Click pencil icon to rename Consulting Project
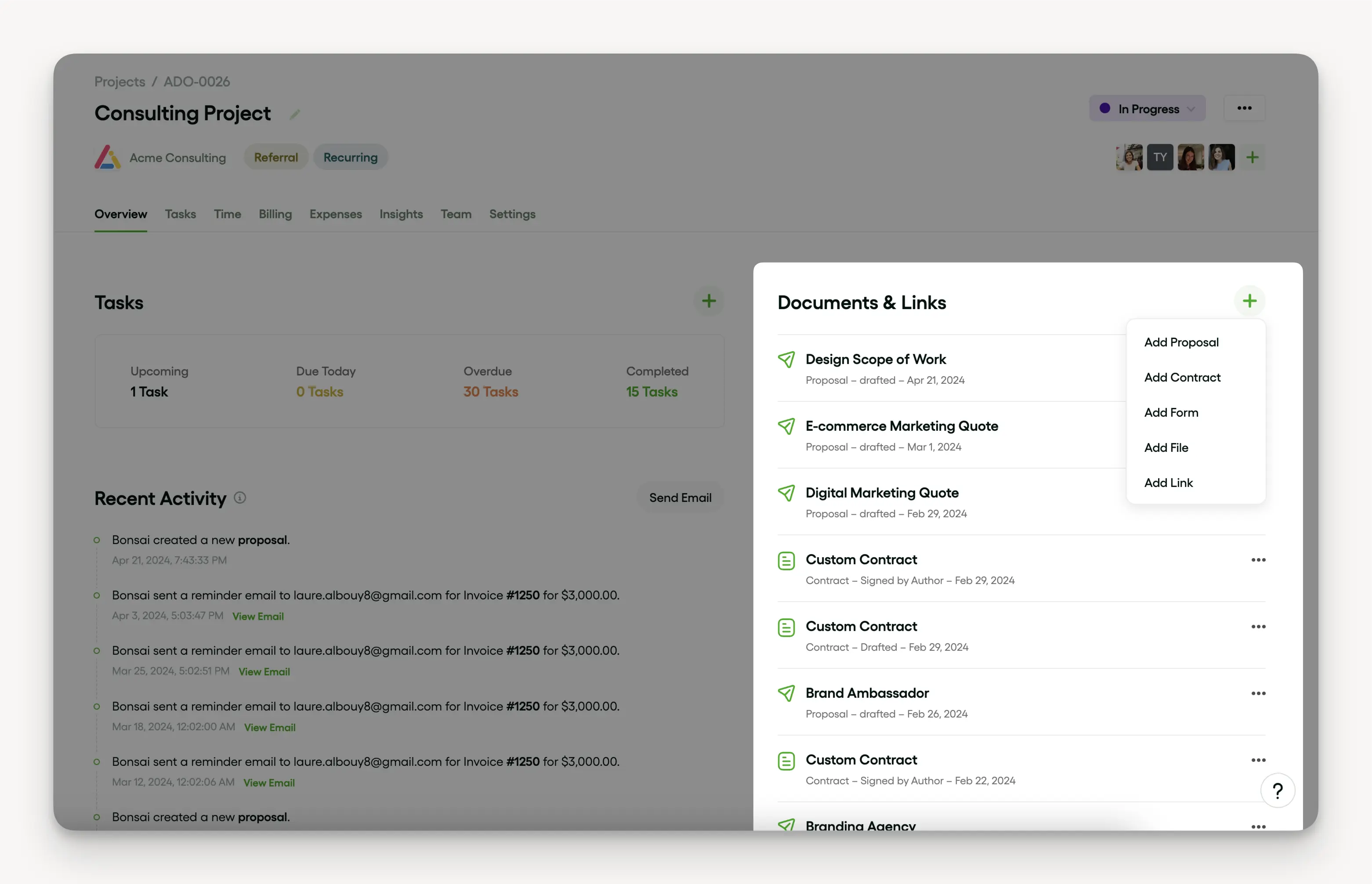The height and width of the screenshot is (884, 1372). 295,114
